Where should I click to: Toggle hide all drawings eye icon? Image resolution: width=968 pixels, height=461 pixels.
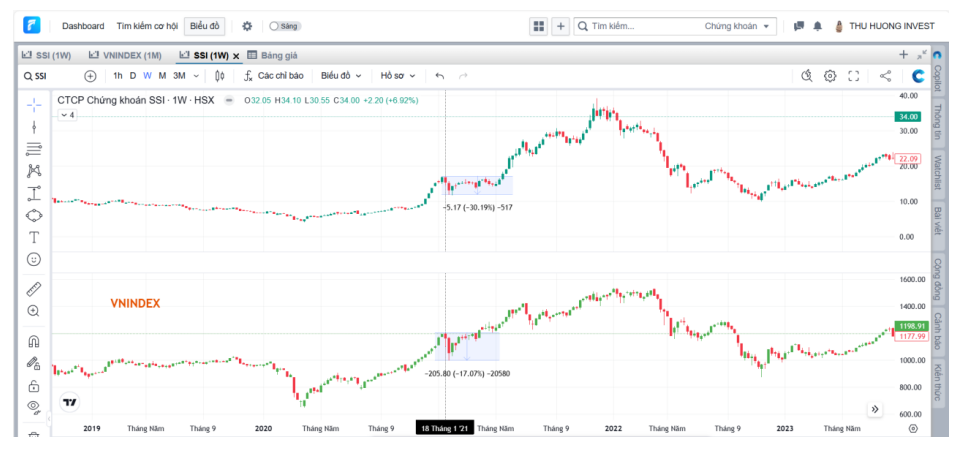tap(34, 407)
